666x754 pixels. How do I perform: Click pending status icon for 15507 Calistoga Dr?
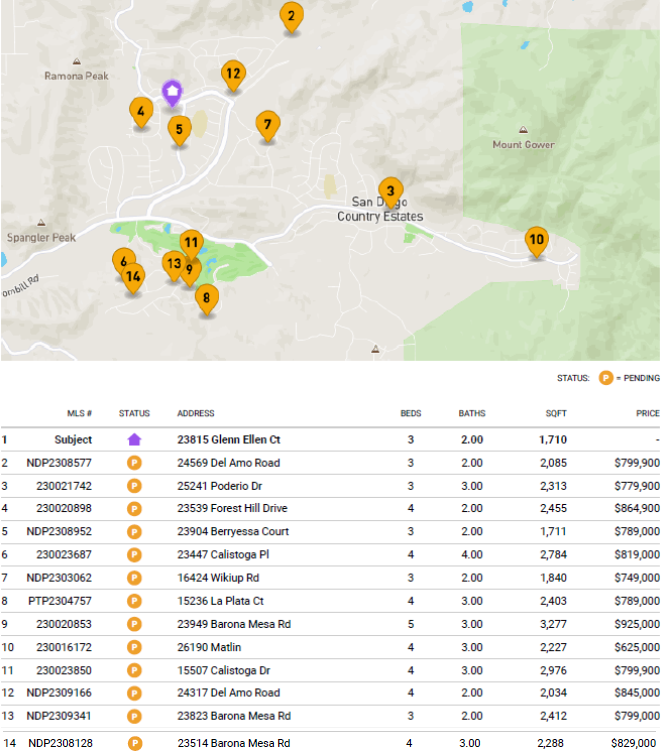tap(134, 670)
